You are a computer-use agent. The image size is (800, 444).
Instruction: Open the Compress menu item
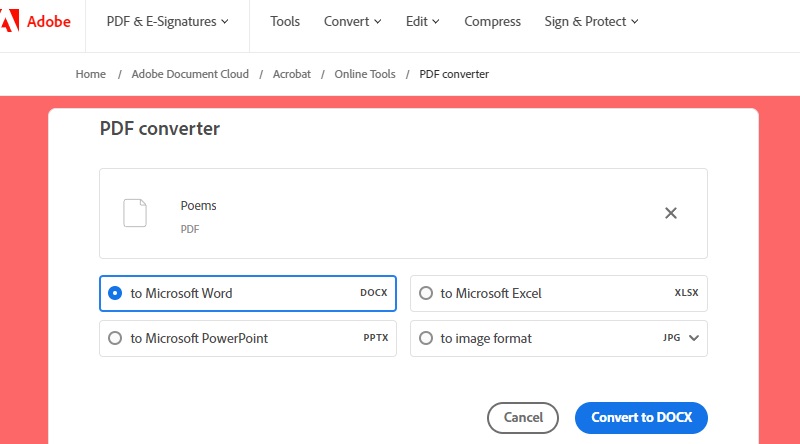pyautogui.click(x=492, y=21)
